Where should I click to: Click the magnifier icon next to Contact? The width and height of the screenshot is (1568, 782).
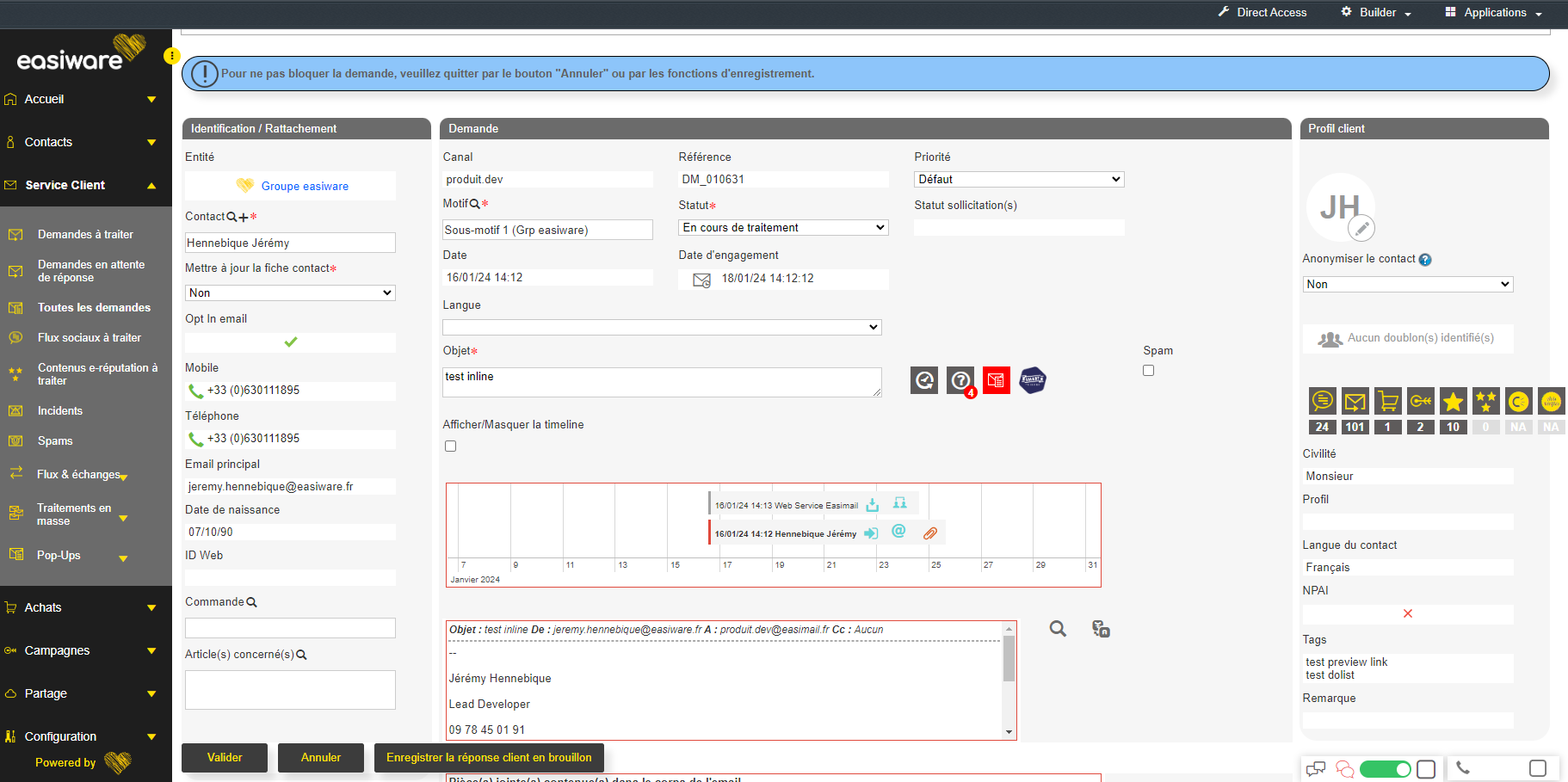[x=232, y=216]
